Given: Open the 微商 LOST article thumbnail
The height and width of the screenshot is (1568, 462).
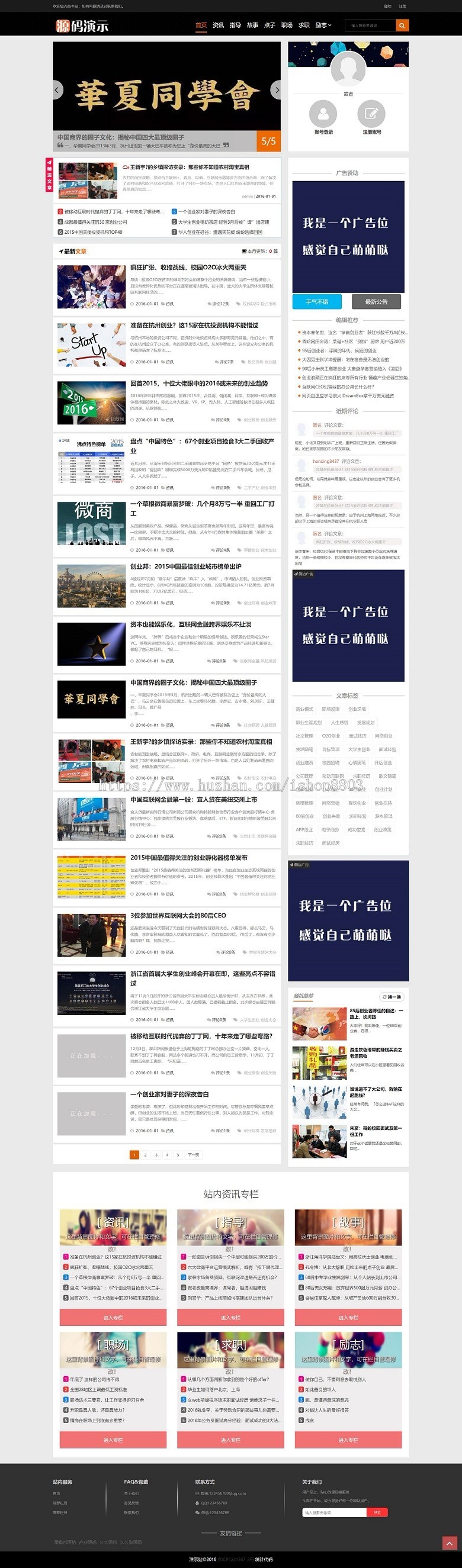Looking at the screenshot, I should pyautogui.click(x=92, y=523).
